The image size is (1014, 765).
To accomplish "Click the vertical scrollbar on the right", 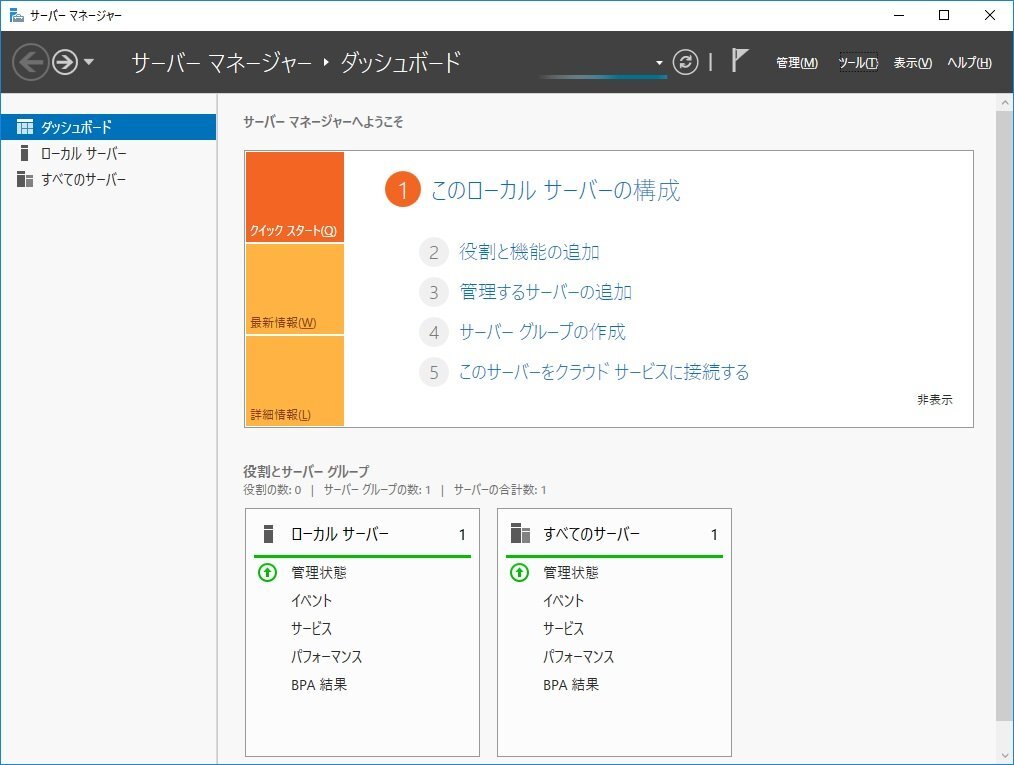I will 1005,400.
